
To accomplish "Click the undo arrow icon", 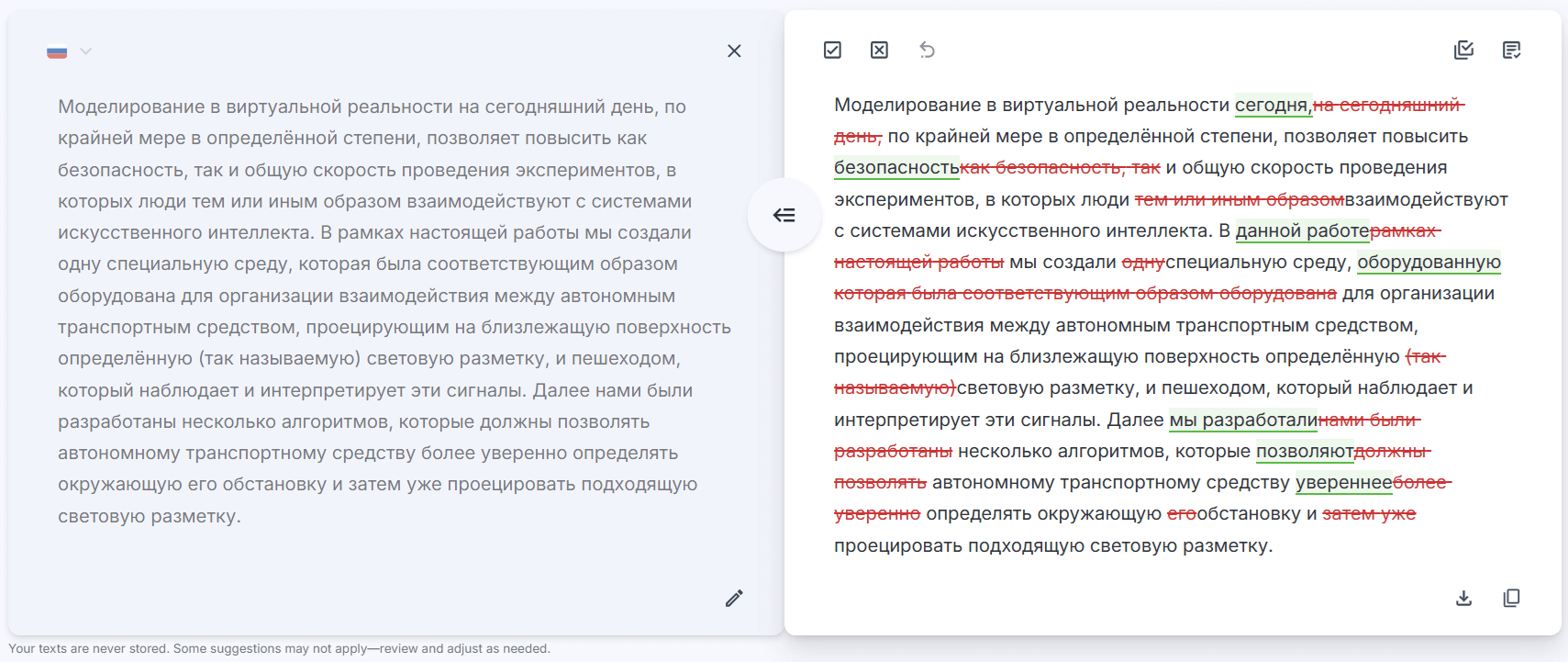I will [927, 50].
